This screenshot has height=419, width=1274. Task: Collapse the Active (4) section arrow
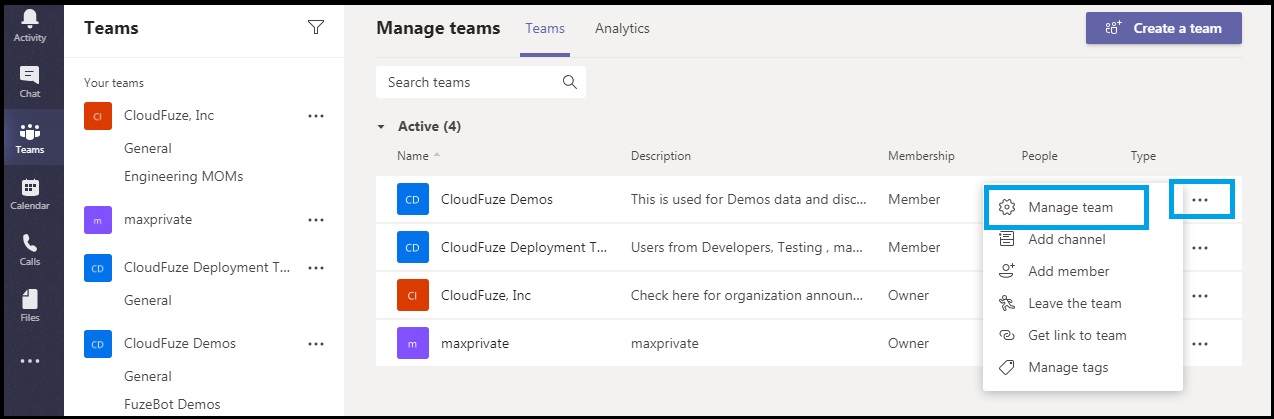381,127
